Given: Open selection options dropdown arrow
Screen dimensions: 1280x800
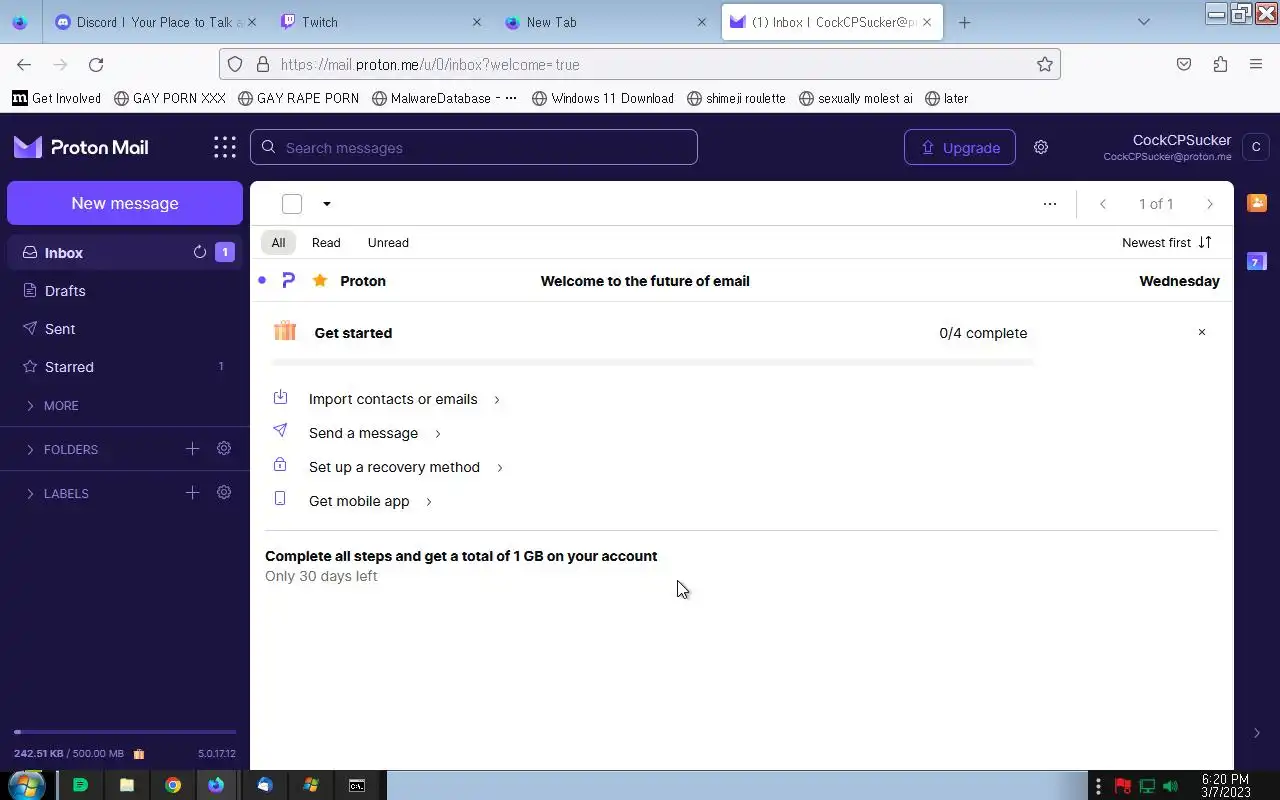Looking at the screenshot, I should click(326, 204).
